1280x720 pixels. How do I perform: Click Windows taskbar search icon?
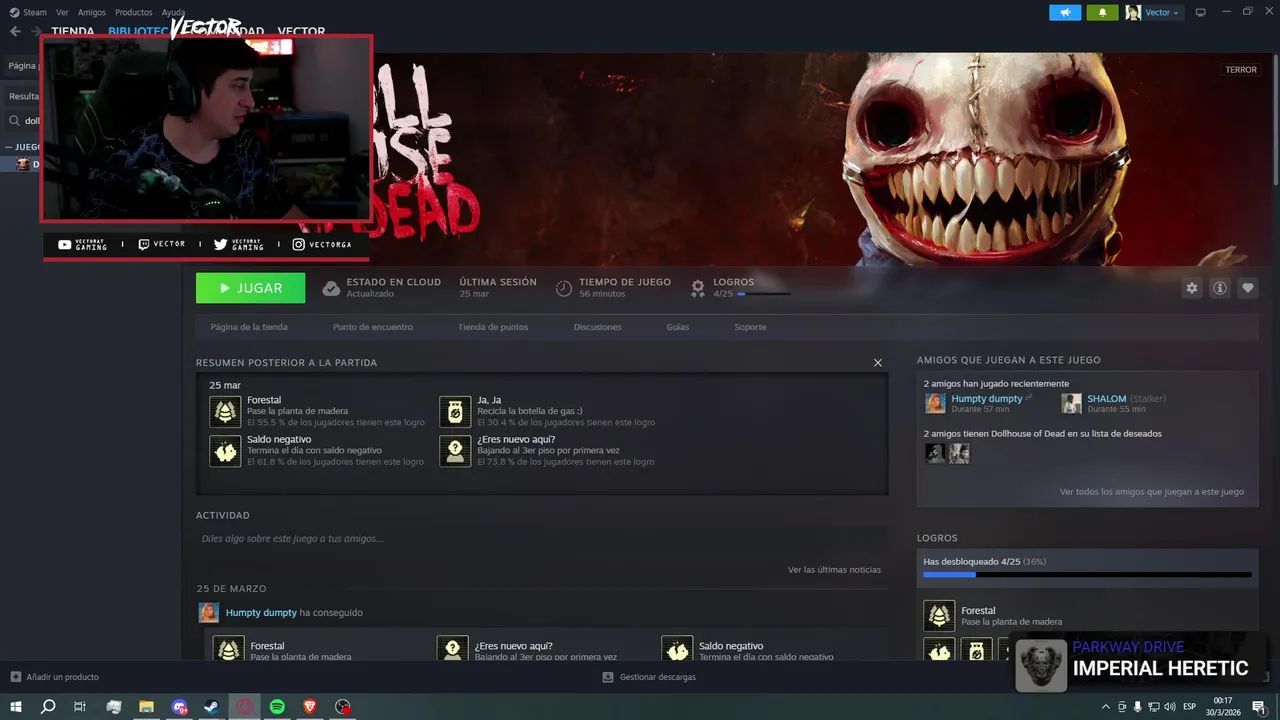(48, 707)
